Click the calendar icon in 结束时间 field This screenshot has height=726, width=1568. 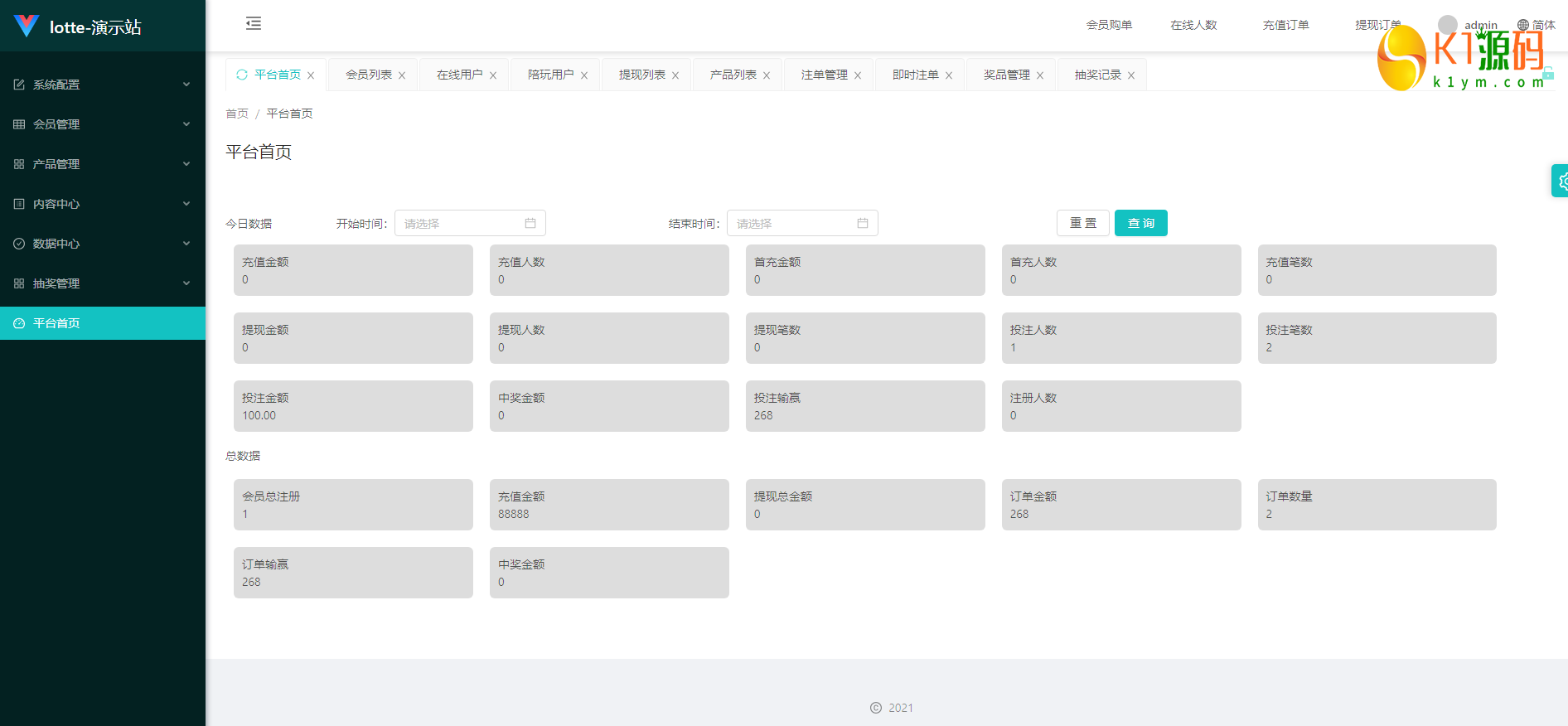click(863, 223)
